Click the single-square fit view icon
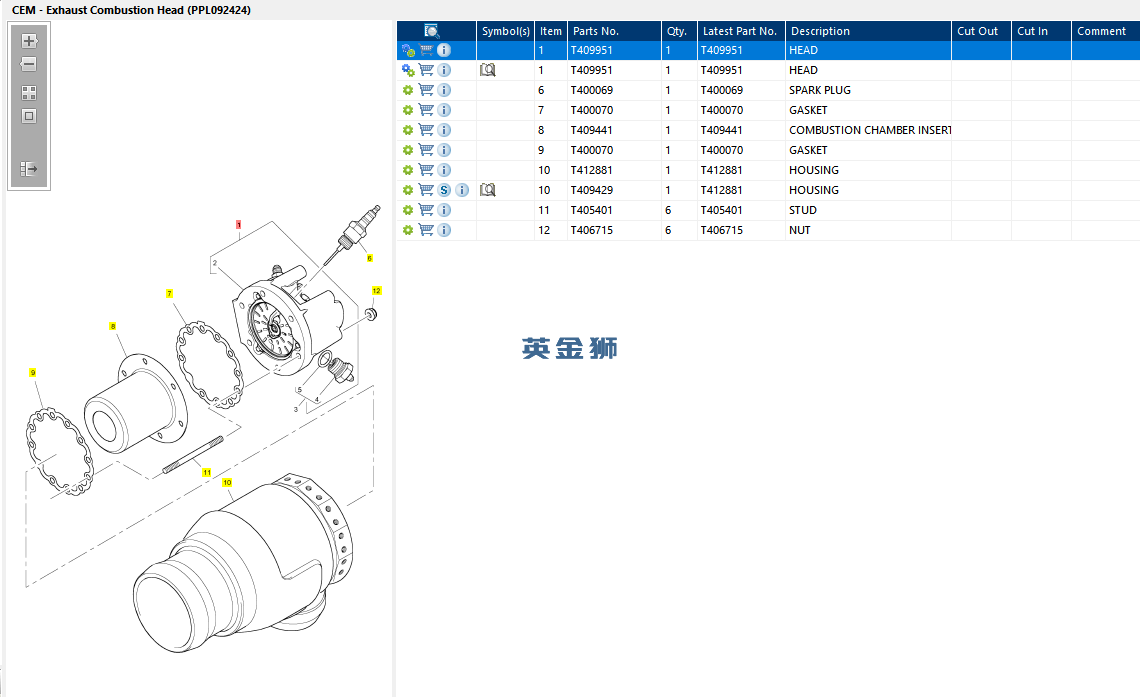Image resolution: width=1140 pixels, height=697 pixels. coord(29,116)
